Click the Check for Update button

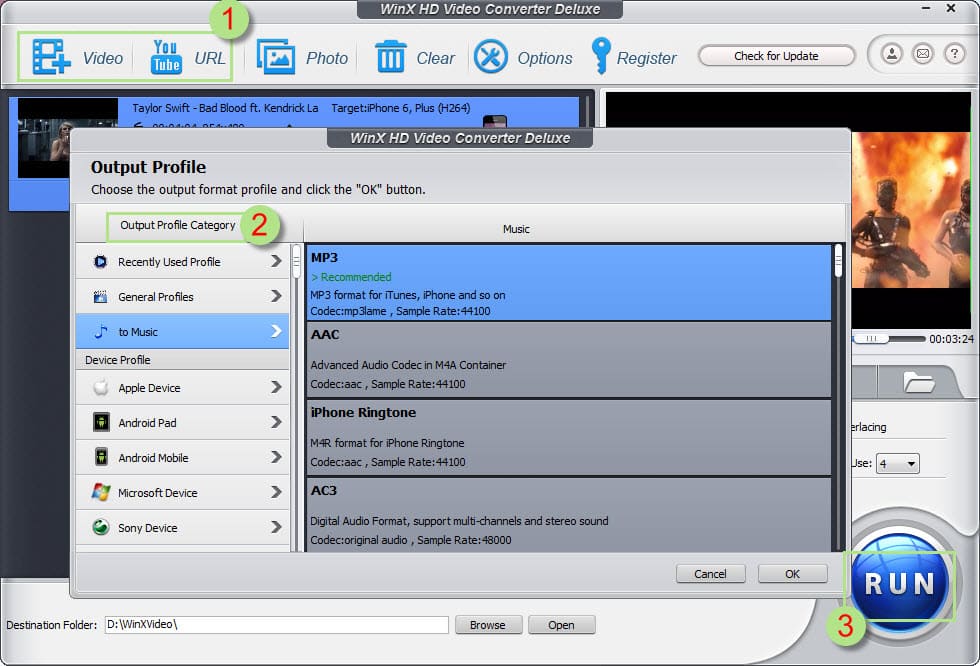776,56
